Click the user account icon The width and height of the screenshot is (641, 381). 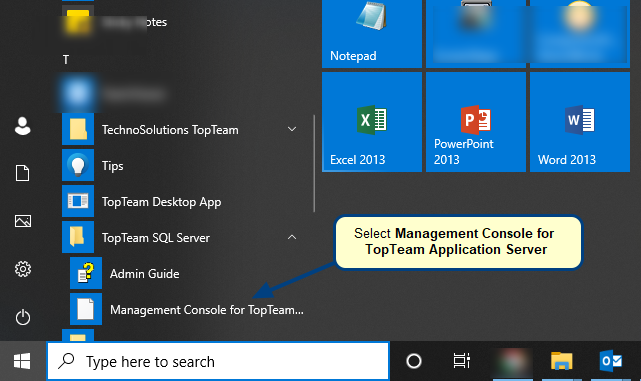(22, 126)
